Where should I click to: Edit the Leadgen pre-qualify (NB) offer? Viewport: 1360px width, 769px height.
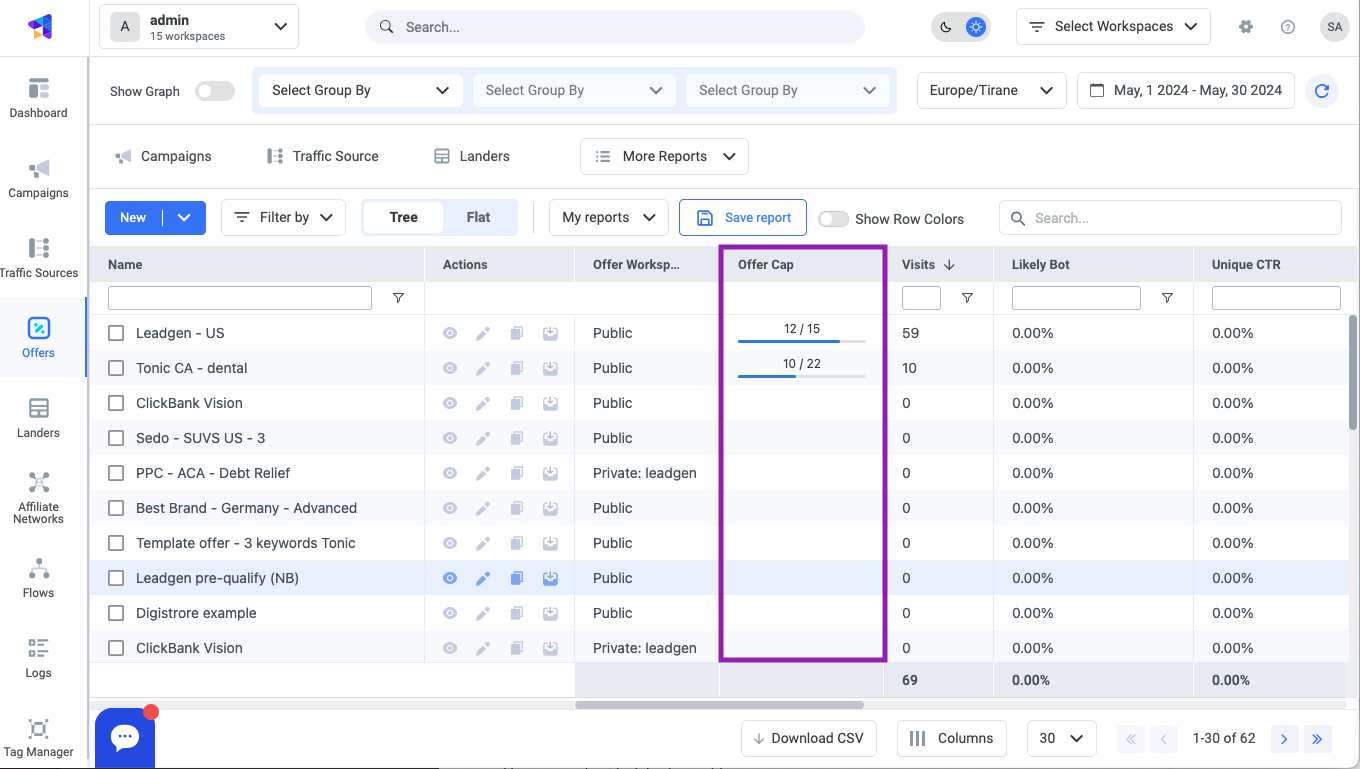483,578
